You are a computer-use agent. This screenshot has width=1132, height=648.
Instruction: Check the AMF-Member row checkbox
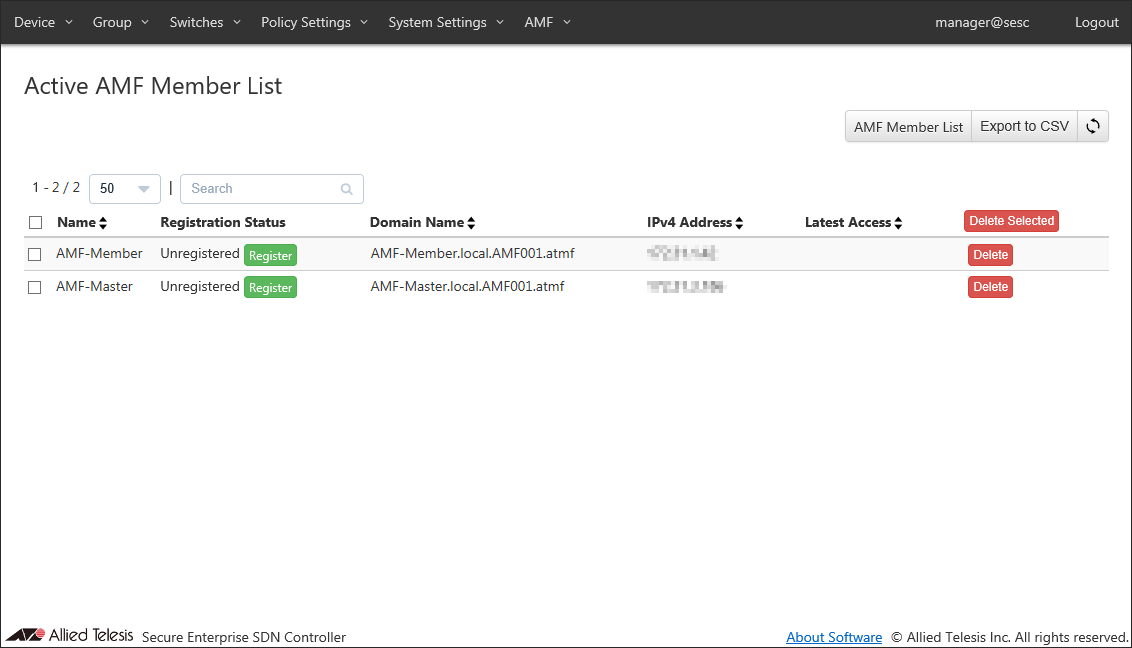coord(35,254)
